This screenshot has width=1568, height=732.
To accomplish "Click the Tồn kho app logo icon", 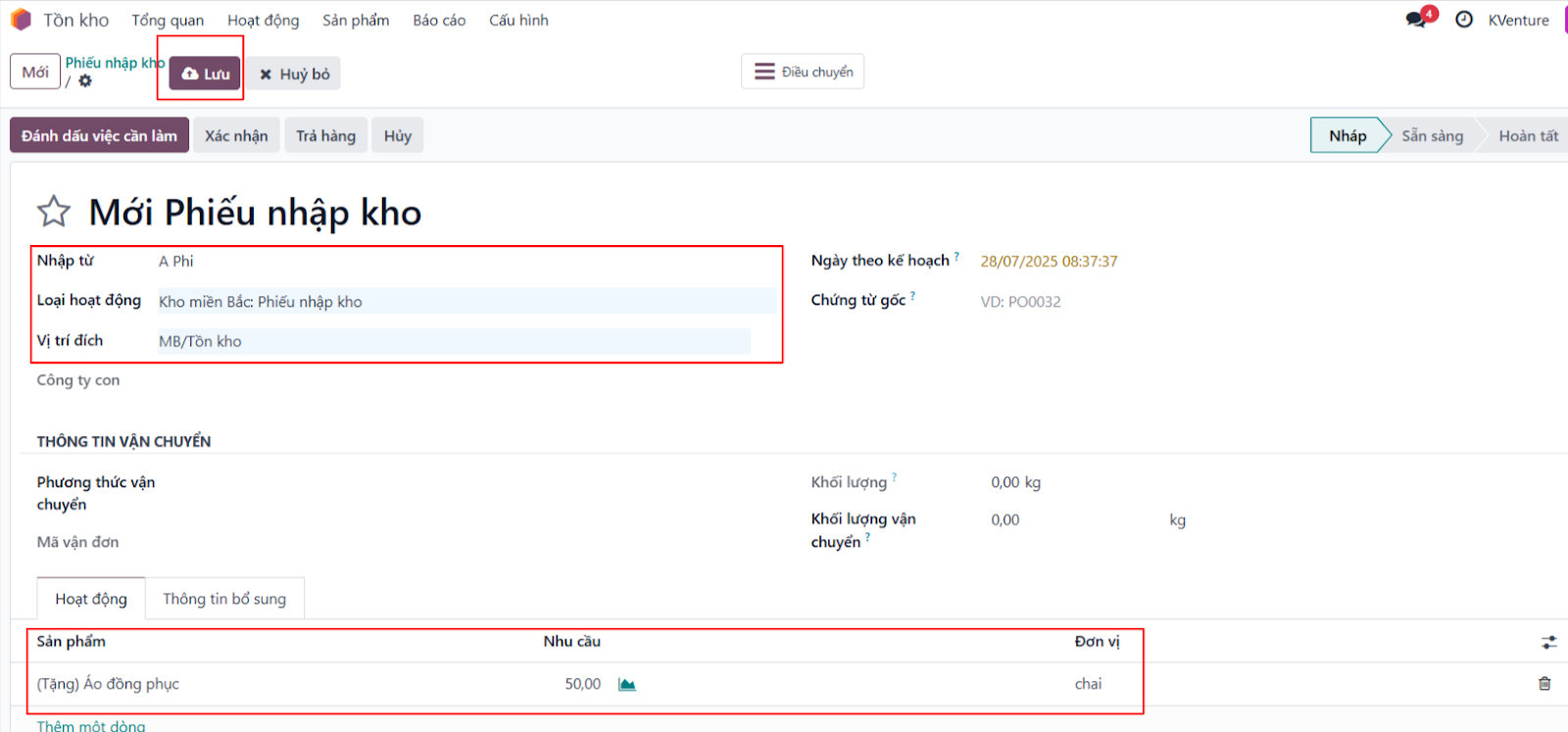I will (21, 20).
